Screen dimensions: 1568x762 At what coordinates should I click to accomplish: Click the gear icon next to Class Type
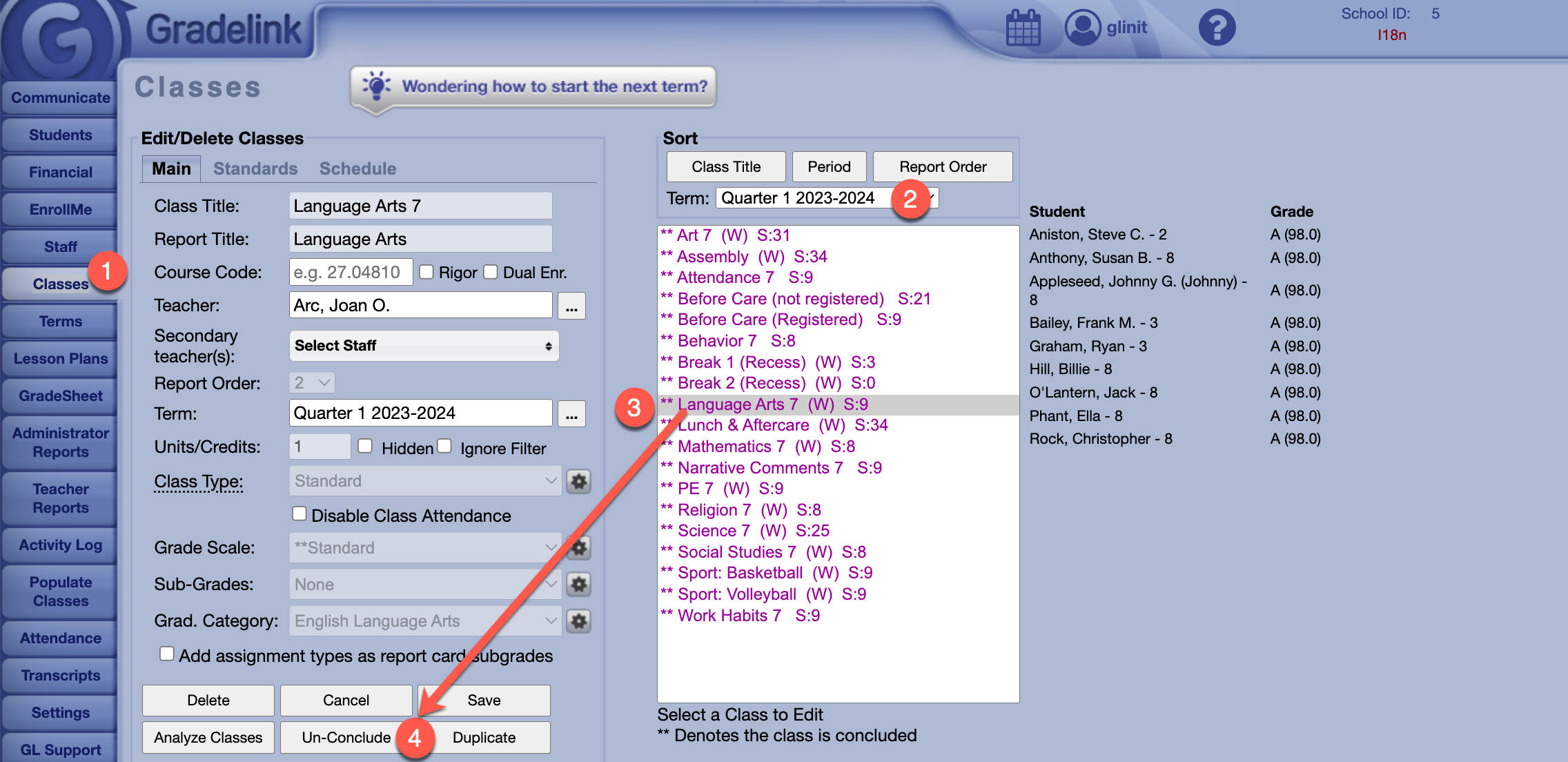click(x=578, y=481)
